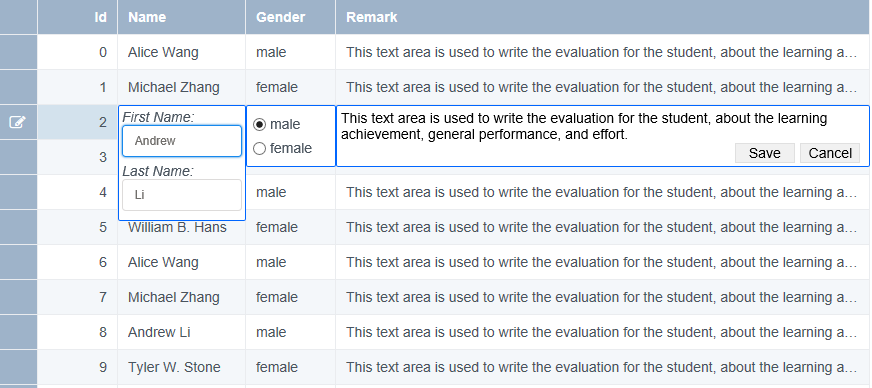Viewport: 872px width, 388px height.
Task: Click the Remark column header
Action: point(603,17)
